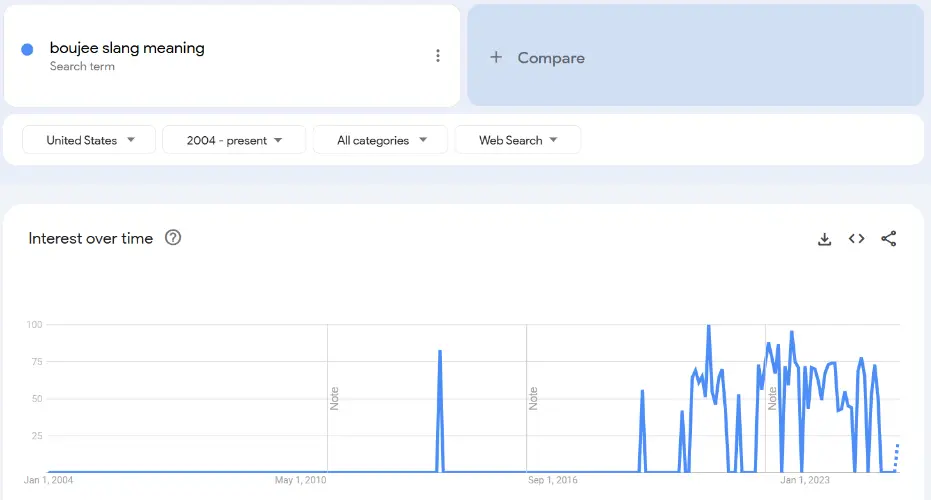Click the 100 value on the y-axis
Screen dimensions: 931x500
pos(34,324)
